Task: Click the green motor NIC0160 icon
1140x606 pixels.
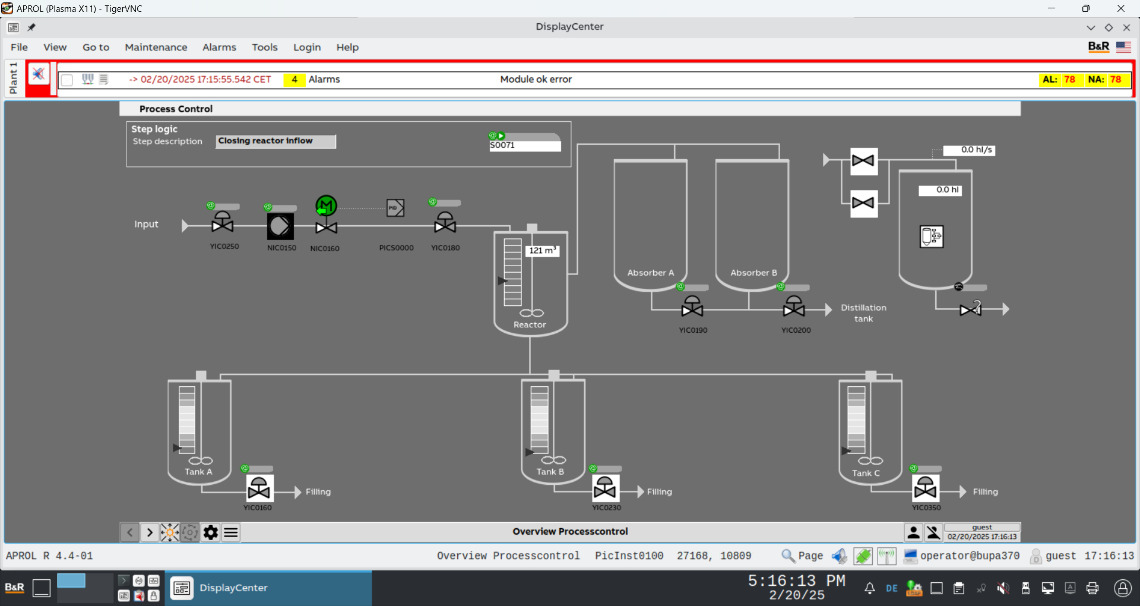Action: click(326, 206)
